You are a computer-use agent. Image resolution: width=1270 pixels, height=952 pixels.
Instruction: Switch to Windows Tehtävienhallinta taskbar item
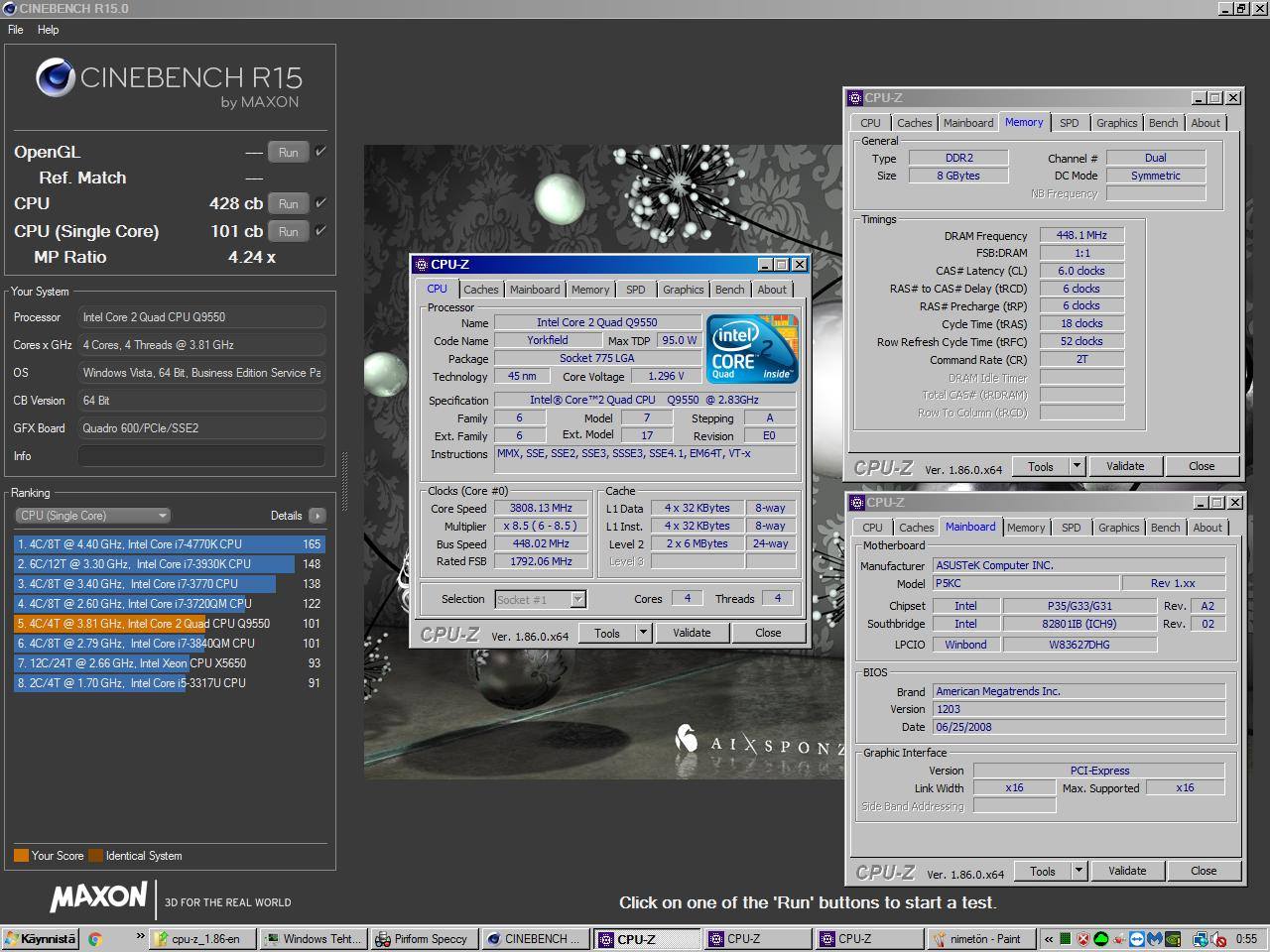pyautogui.click(x=315, y=939)
